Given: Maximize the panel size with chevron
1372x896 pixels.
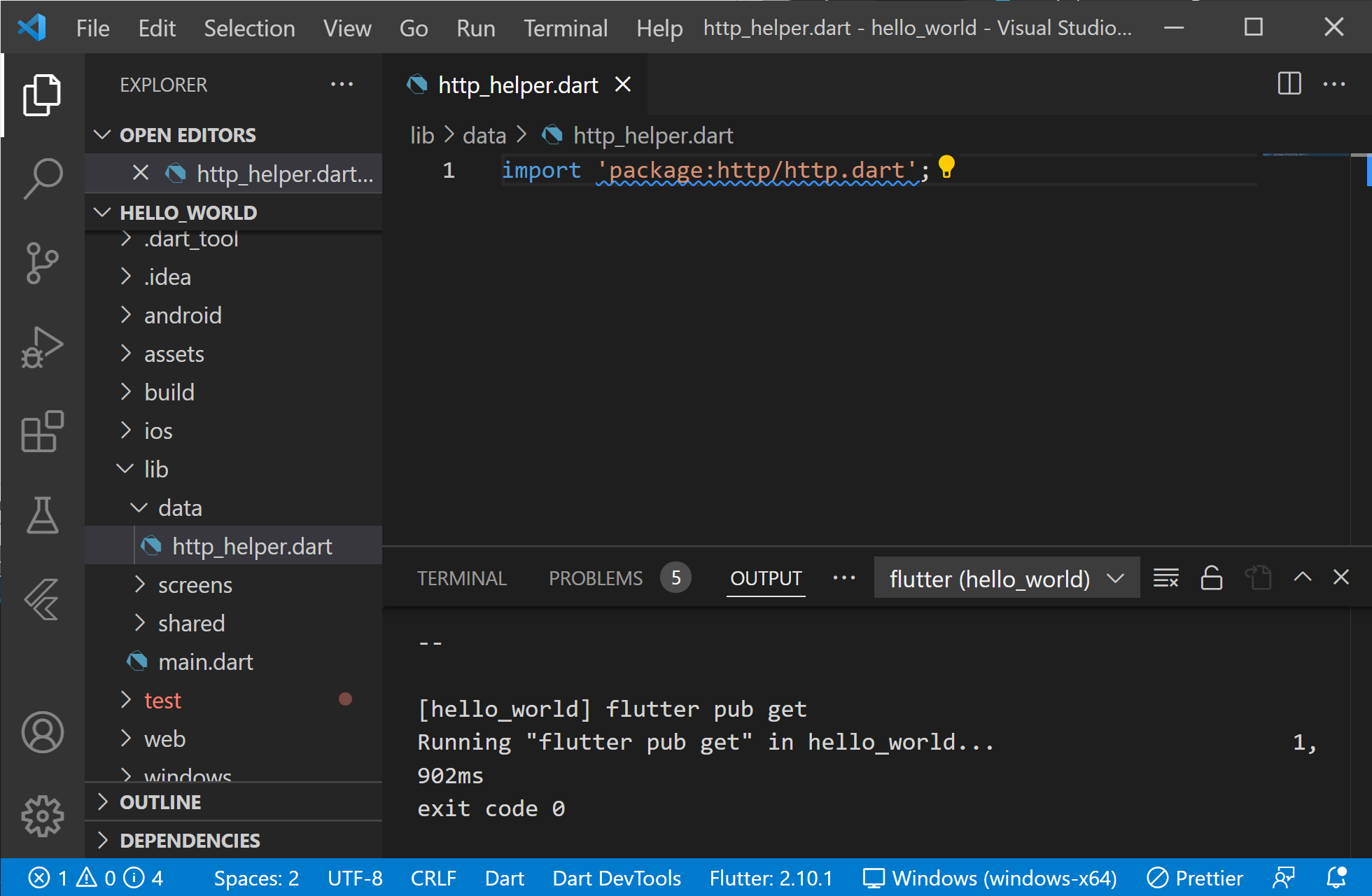Looking at the screenshot, I should [x=1302, y=577].
